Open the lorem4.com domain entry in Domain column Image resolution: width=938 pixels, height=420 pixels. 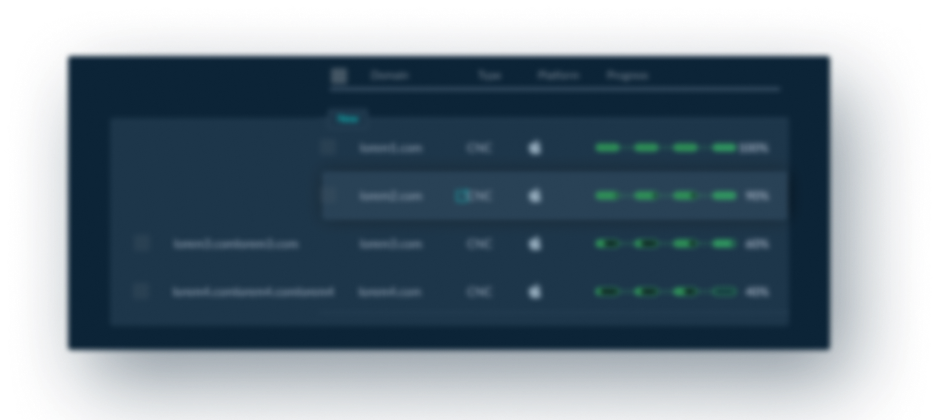(391, 291)
